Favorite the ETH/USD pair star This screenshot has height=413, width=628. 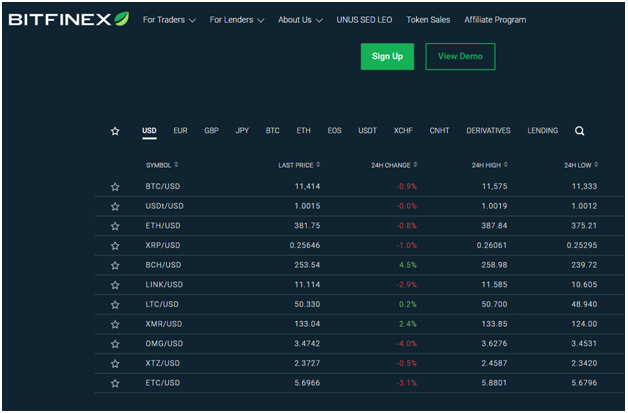pos(115,226)
